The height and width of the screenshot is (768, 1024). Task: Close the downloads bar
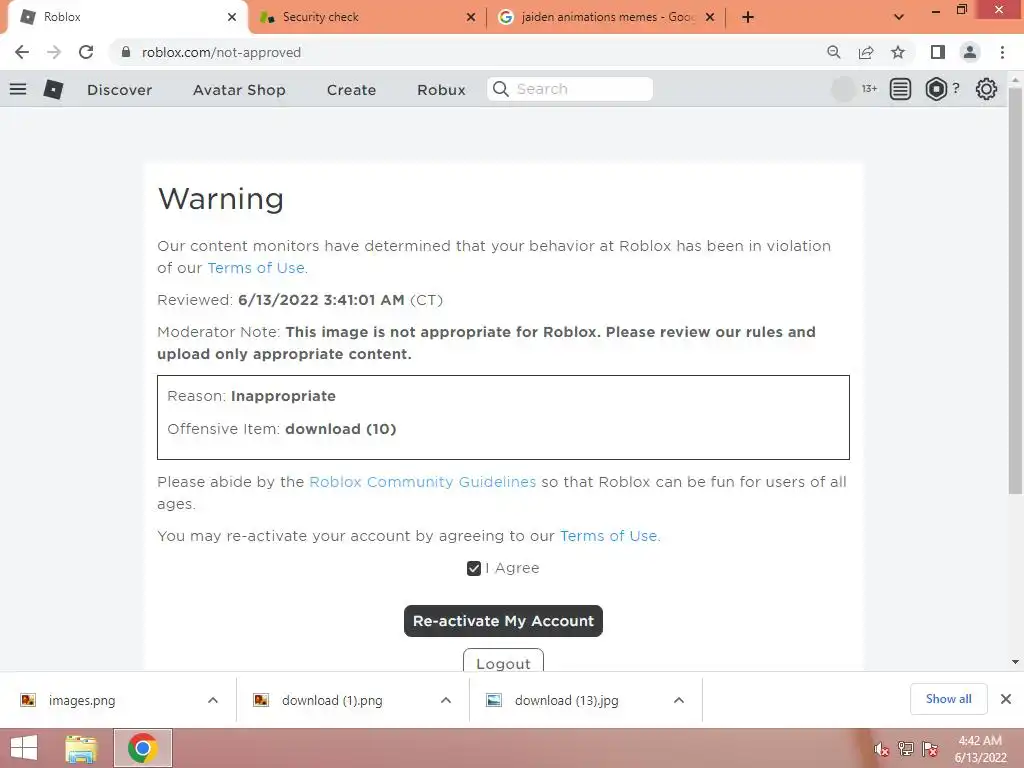click(x=1006, y=699)
